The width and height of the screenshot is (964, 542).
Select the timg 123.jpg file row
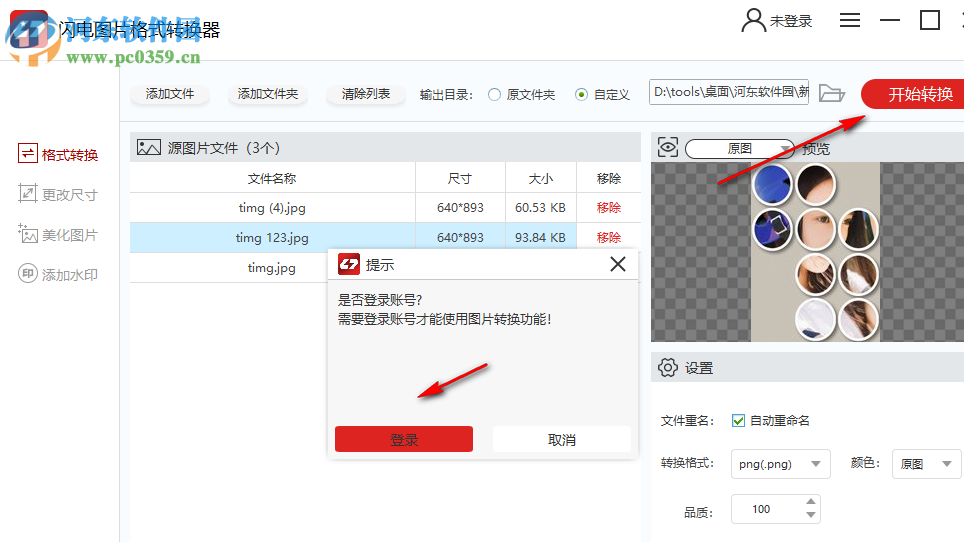tap(385, 237)
